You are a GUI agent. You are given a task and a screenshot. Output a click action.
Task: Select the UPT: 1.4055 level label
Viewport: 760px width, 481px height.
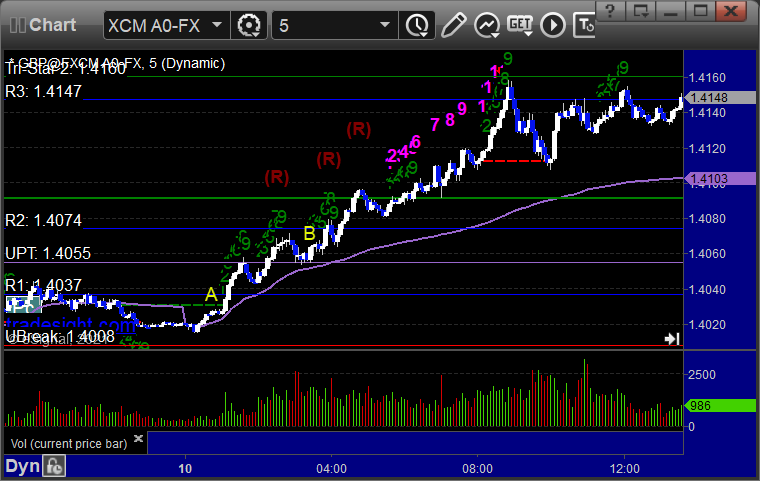[48, 253]
